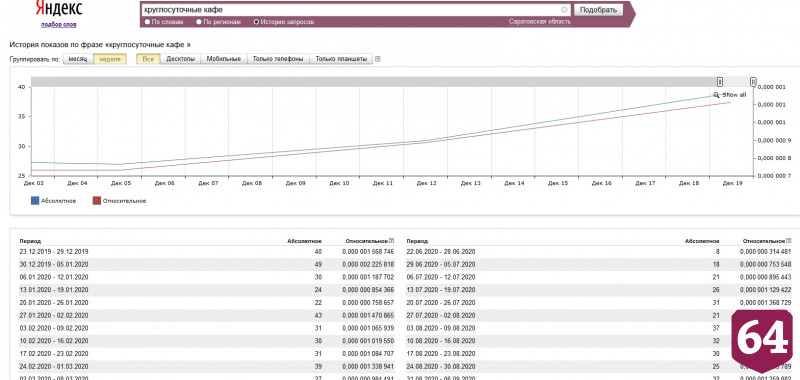Toggle the red Относительное legend swatch
The width and height of the screenshot is (800, 380).
click(97, 201)
